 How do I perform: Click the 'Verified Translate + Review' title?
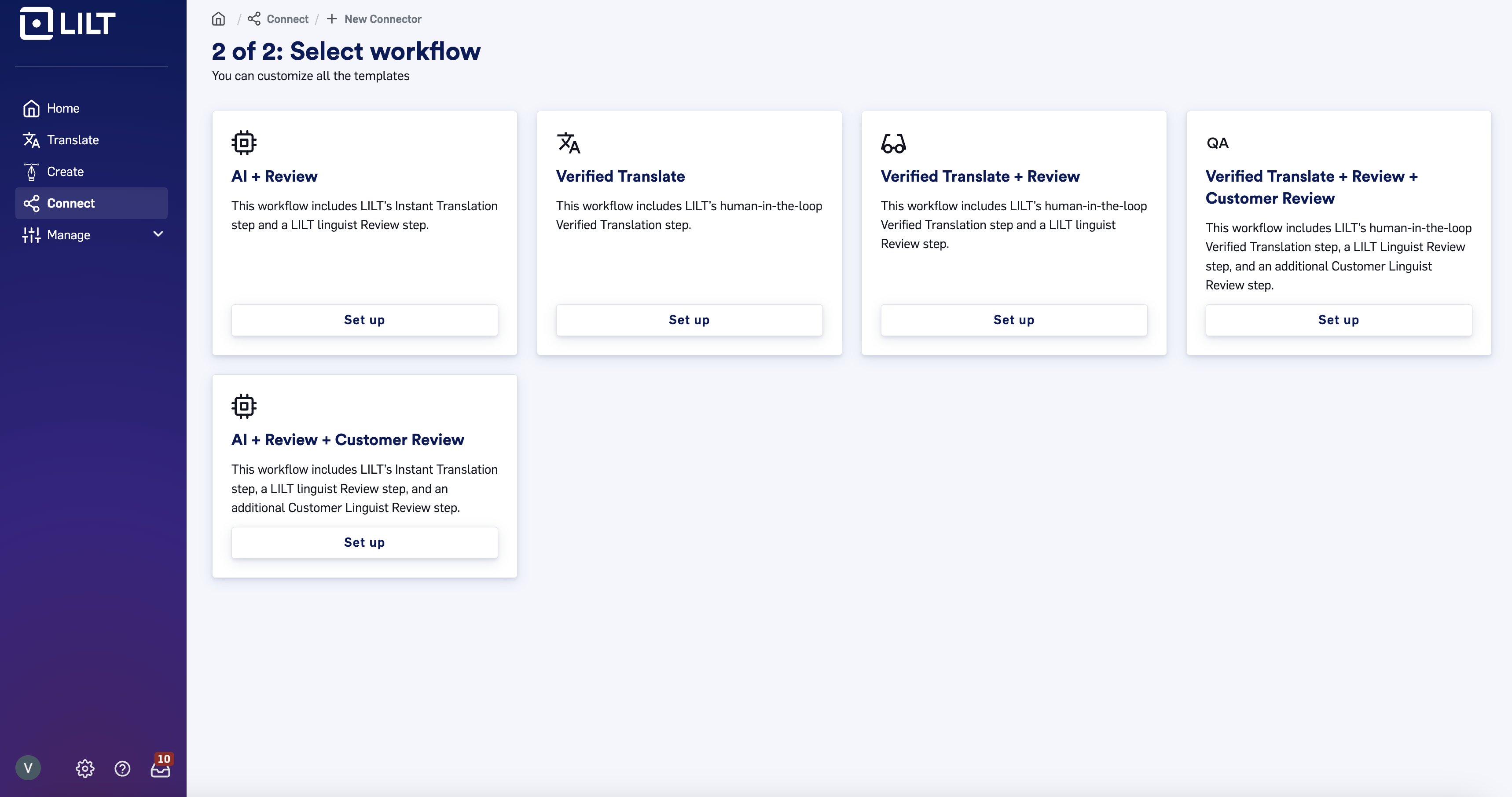[980, 176]
